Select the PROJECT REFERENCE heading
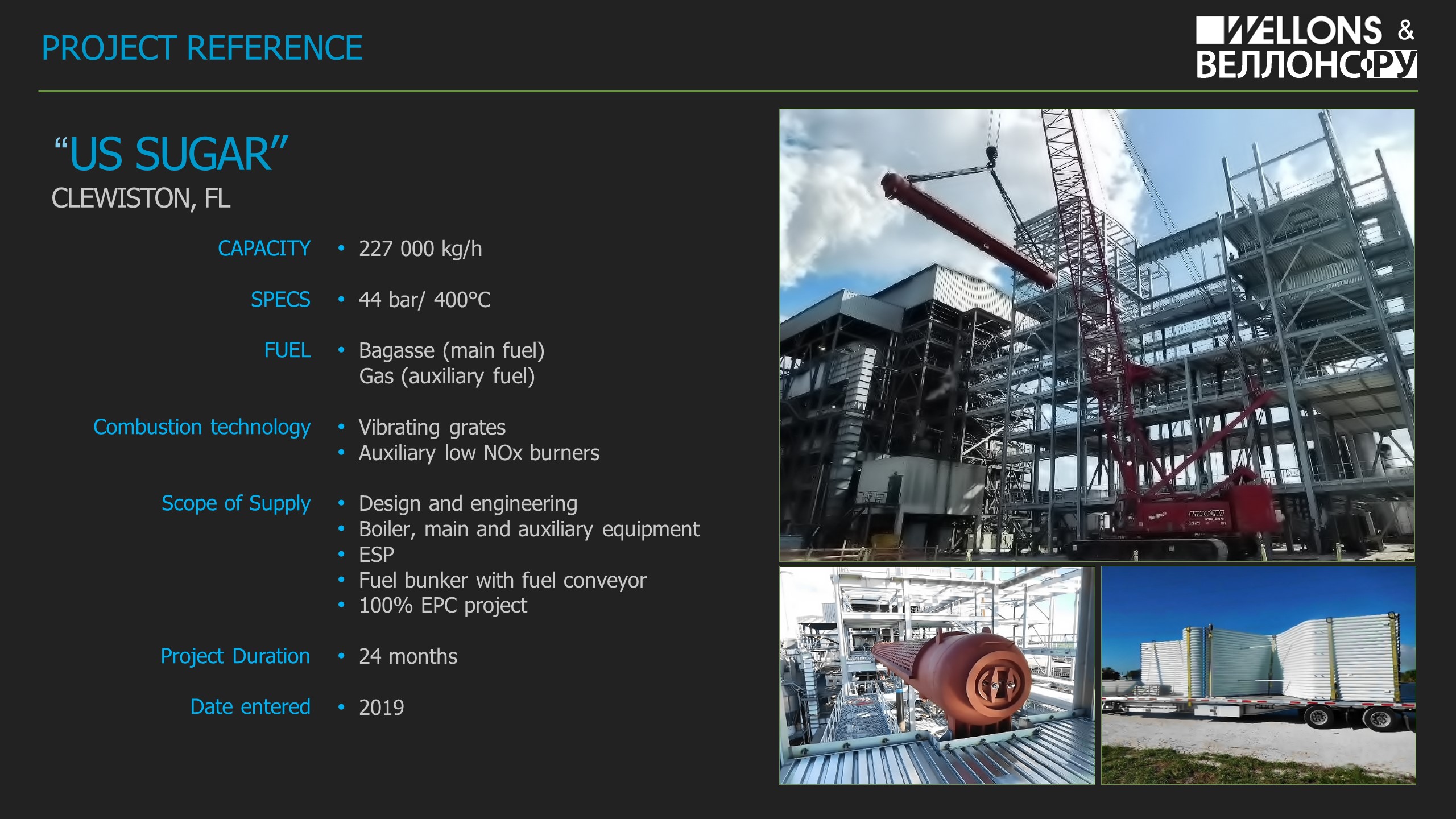1456x819 pixels. 202,48
